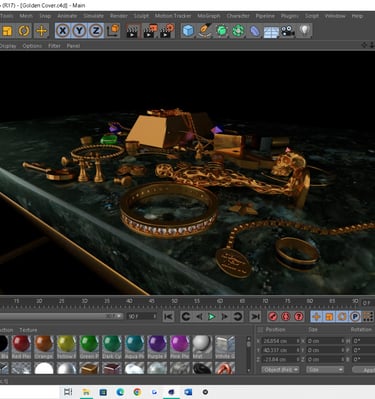Open the Mesh menu
Image resolution: width=375 pixels, height=399 pixels.
[26, 16]
